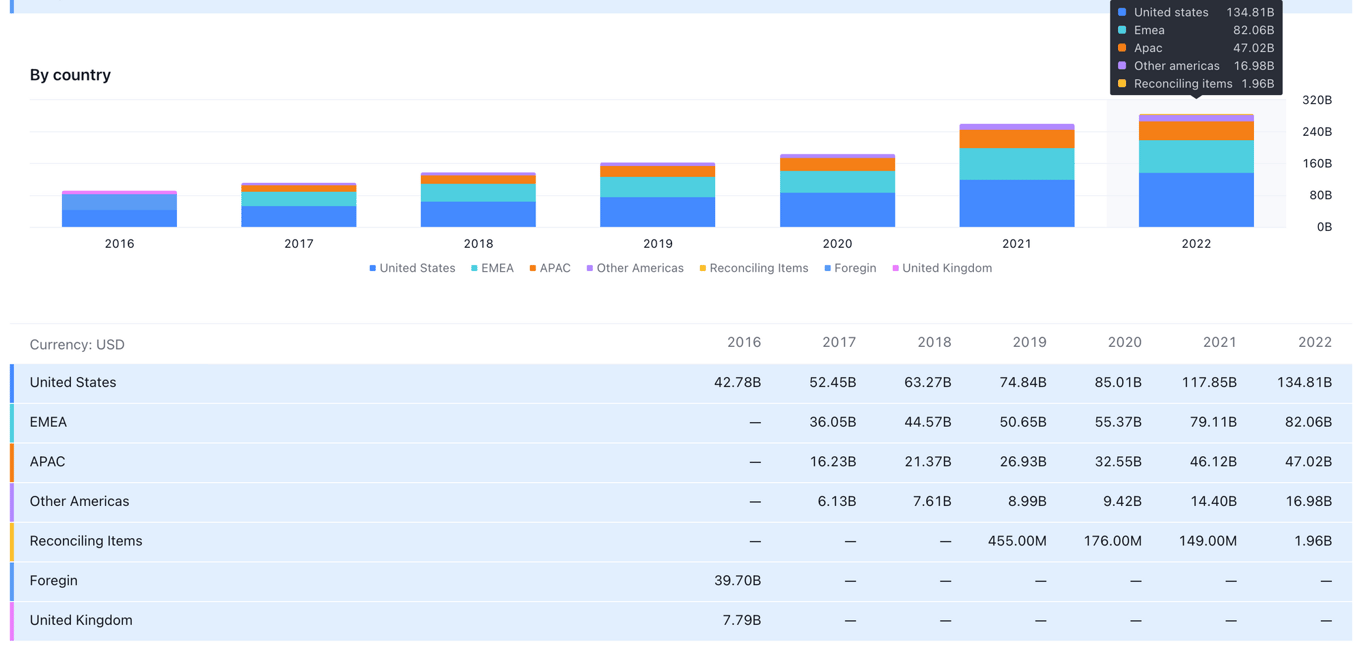Click the 2016 stacked bar
The width and height of the screenshot is (1366, 661).
(x=119, y=210)
